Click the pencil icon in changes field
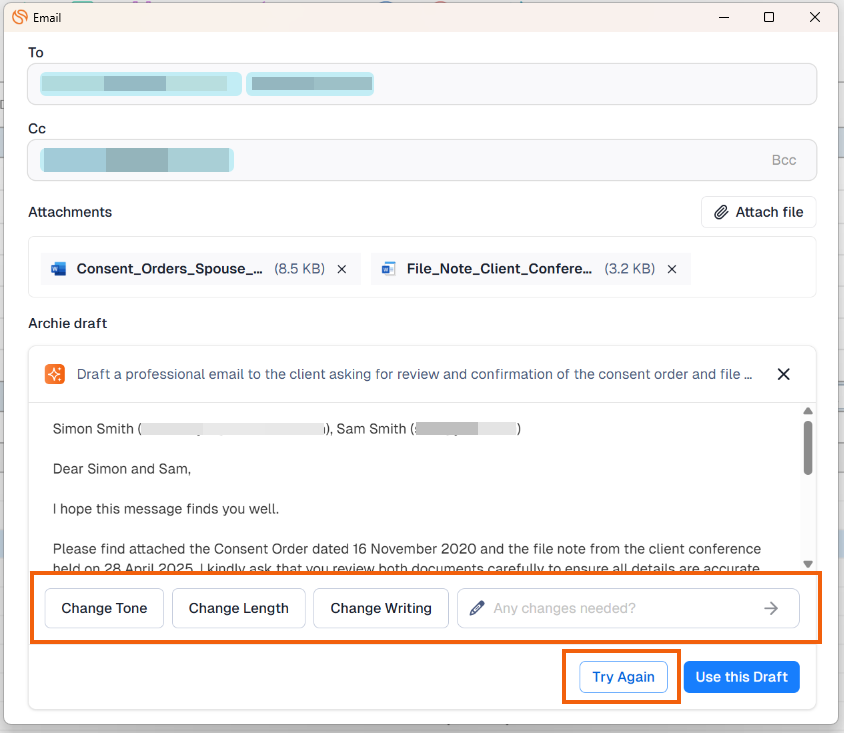This screenshot has width=844, height=733. click(x=477, y=608)
